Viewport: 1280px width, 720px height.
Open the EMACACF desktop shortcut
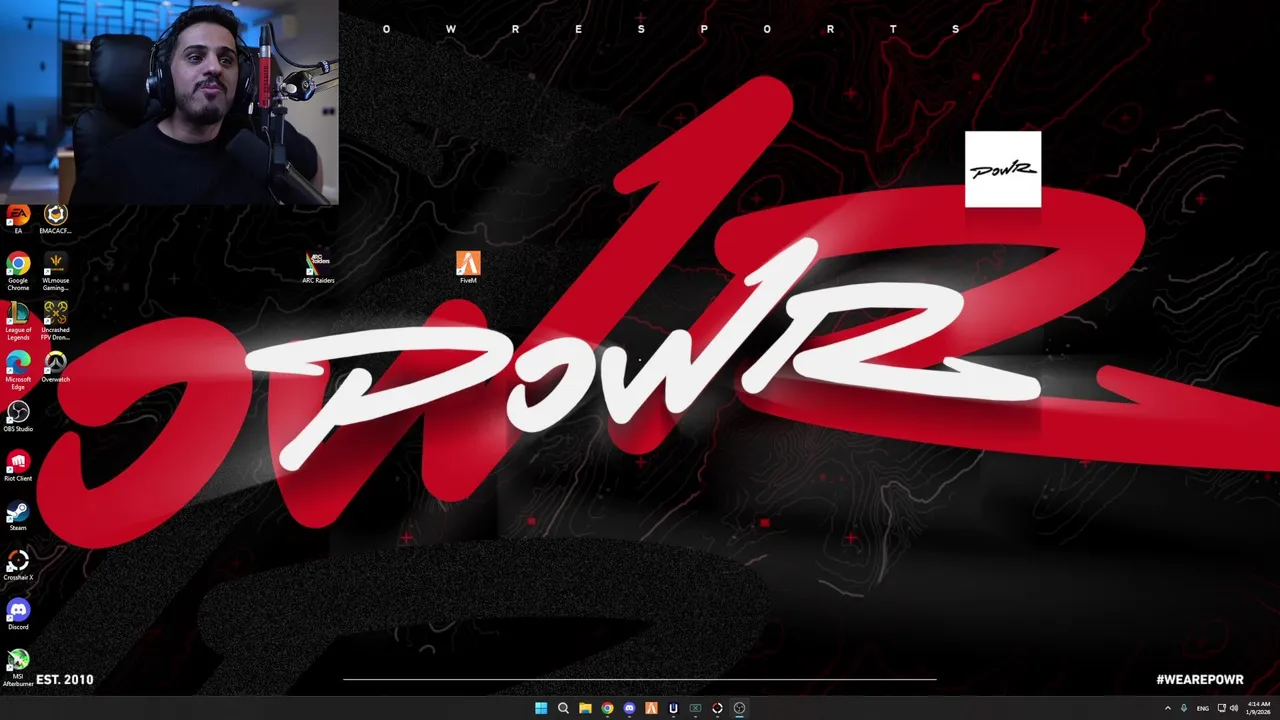pyautogui.click(x=55, y=219)
